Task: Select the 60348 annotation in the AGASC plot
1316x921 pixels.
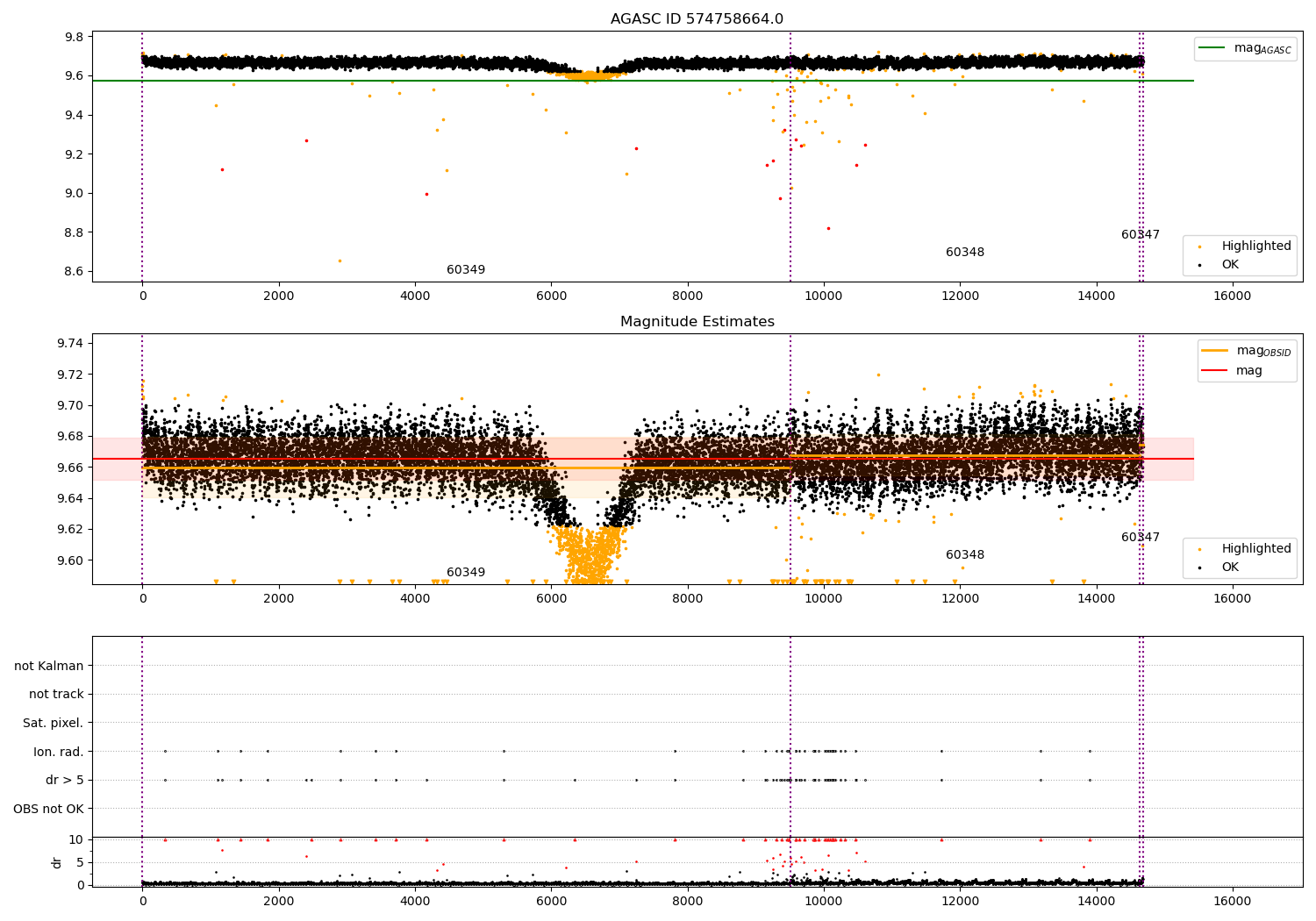Action: tap(965, 252)
